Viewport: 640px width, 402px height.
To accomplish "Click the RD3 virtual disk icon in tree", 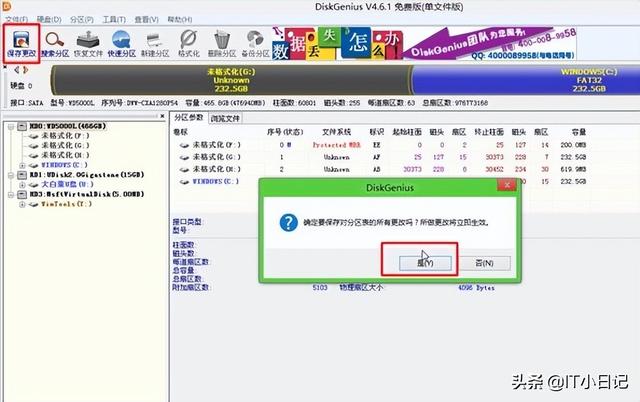I will 22,195.
